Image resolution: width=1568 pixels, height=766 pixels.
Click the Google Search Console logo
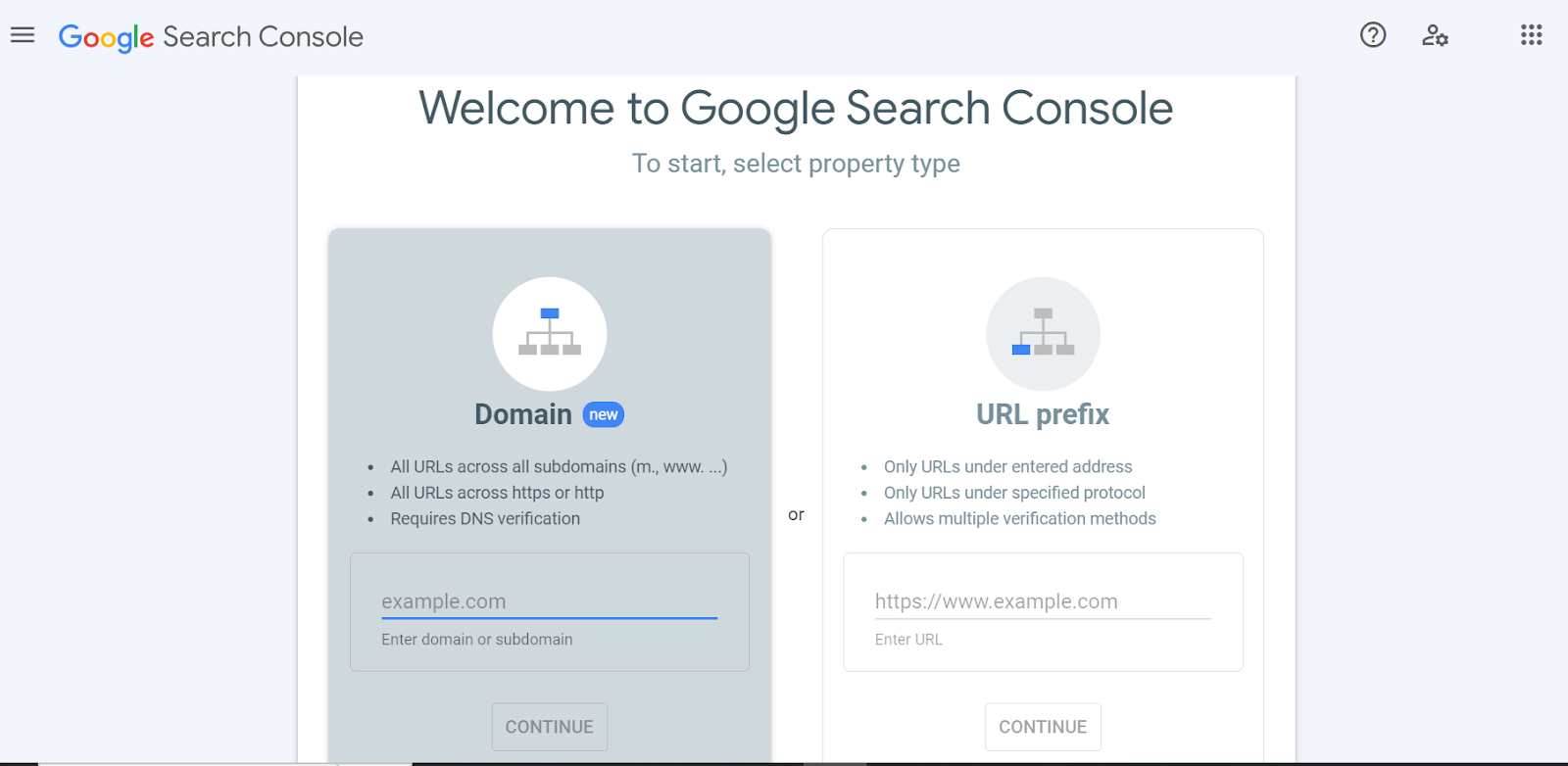point(211,37)
